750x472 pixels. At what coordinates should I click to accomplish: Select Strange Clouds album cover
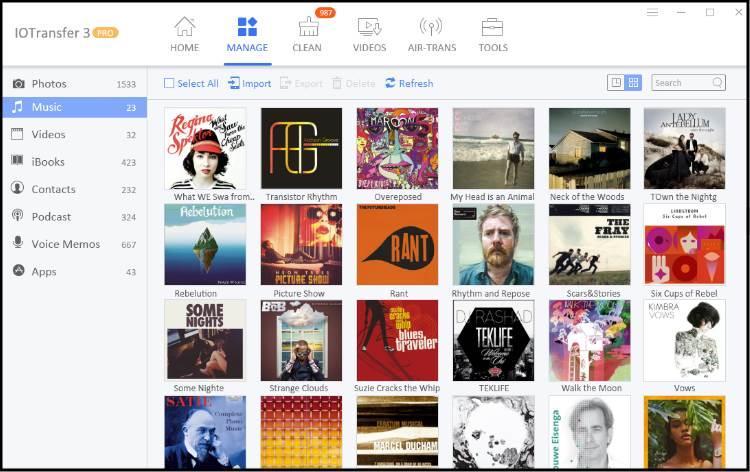tap(301, 340)
